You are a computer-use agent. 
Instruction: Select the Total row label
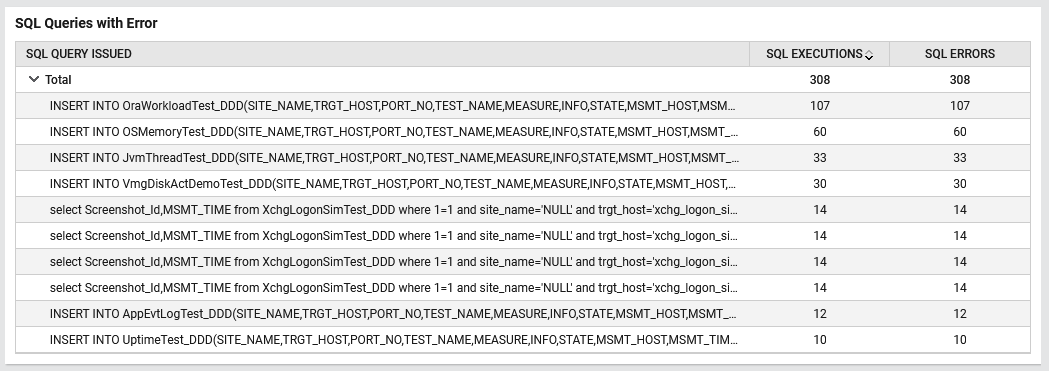[x=58, y=80]
